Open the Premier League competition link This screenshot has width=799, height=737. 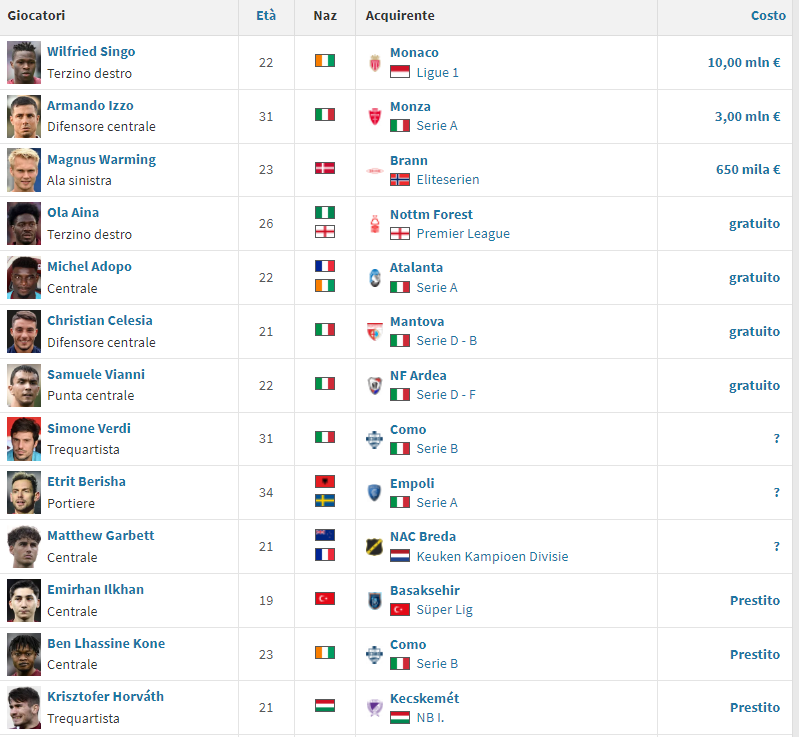point(463,234)
